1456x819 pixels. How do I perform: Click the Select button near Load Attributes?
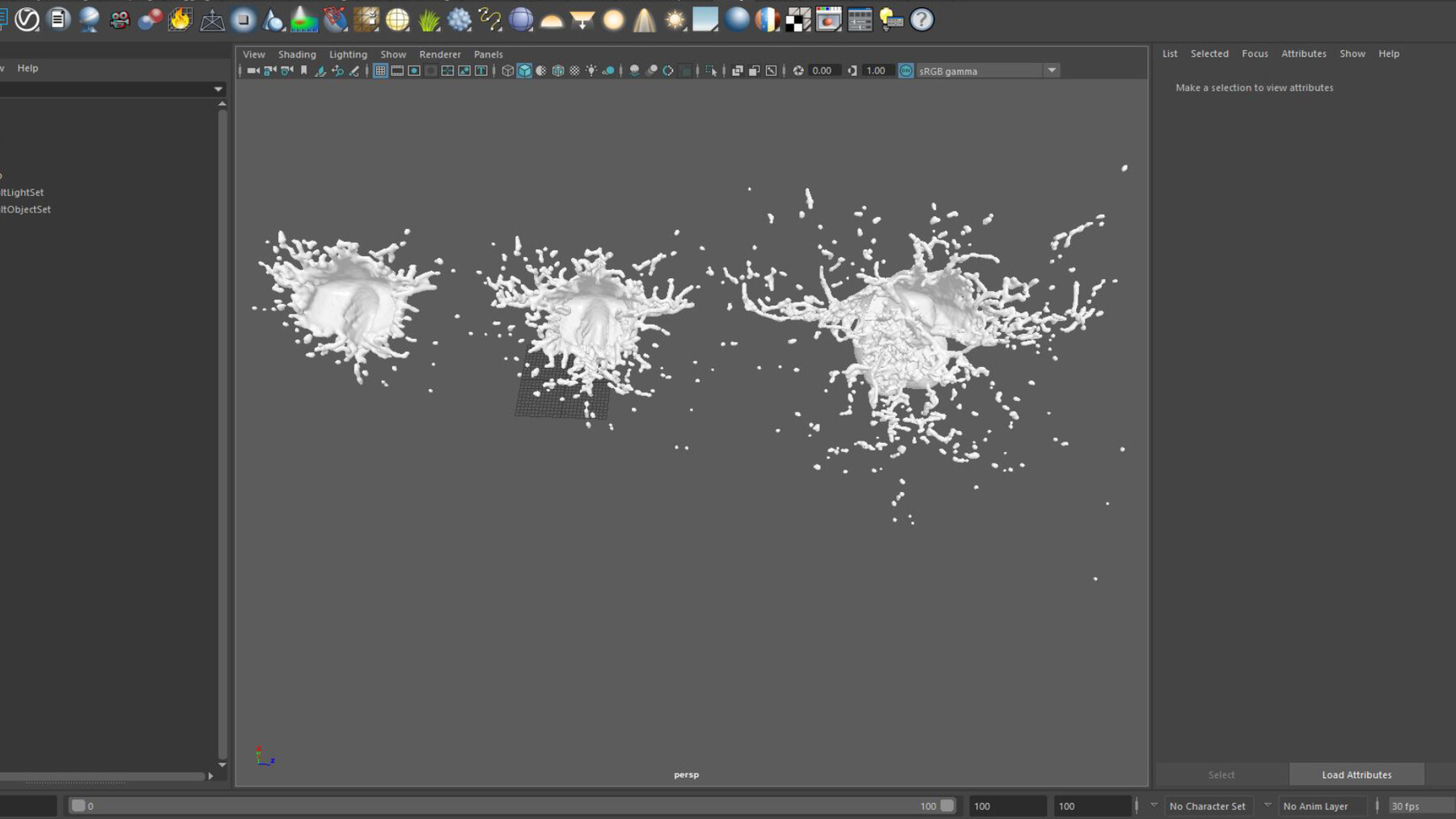click(x=1221, y=774)
